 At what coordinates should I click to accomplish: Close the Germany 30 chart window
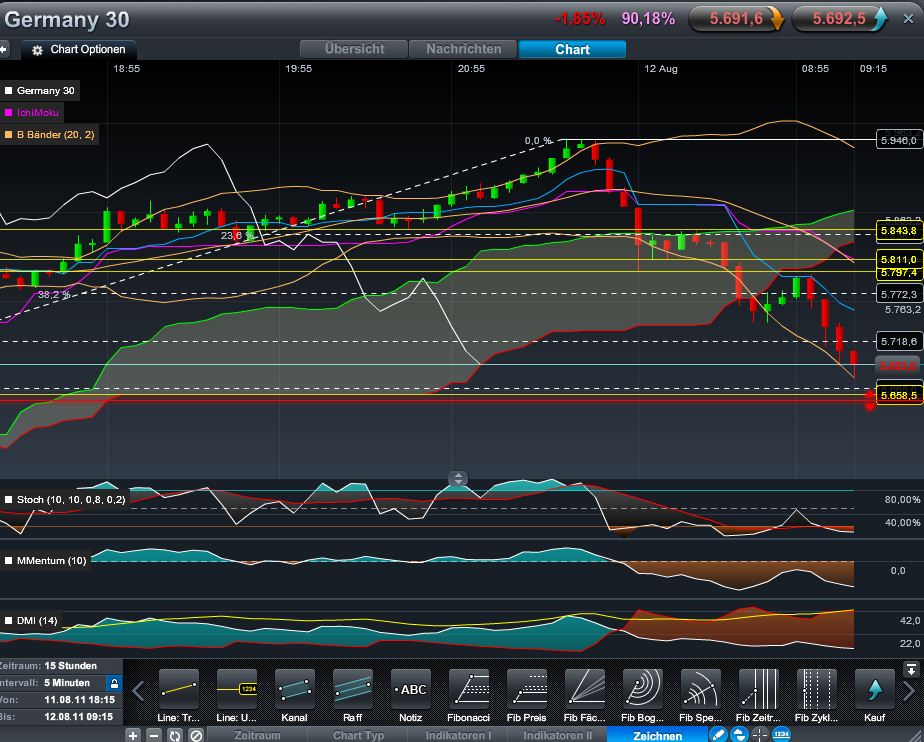[x=908, y=19]
